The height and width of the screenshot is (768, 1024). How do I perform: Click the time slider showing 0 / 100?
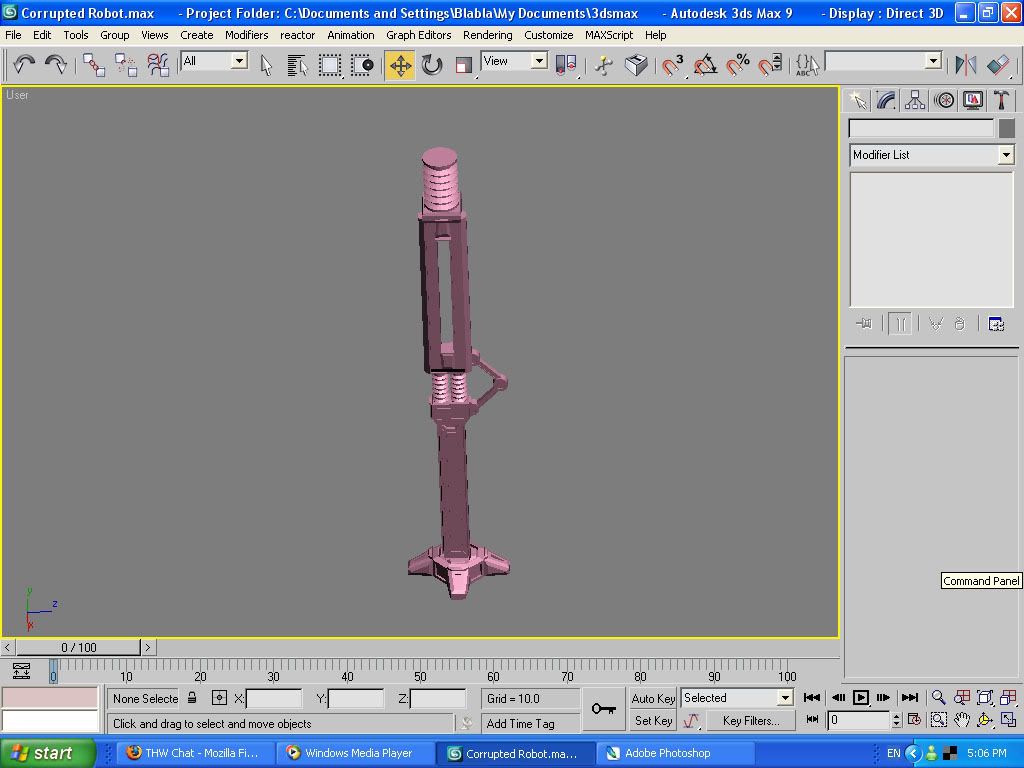click(78, 647)
